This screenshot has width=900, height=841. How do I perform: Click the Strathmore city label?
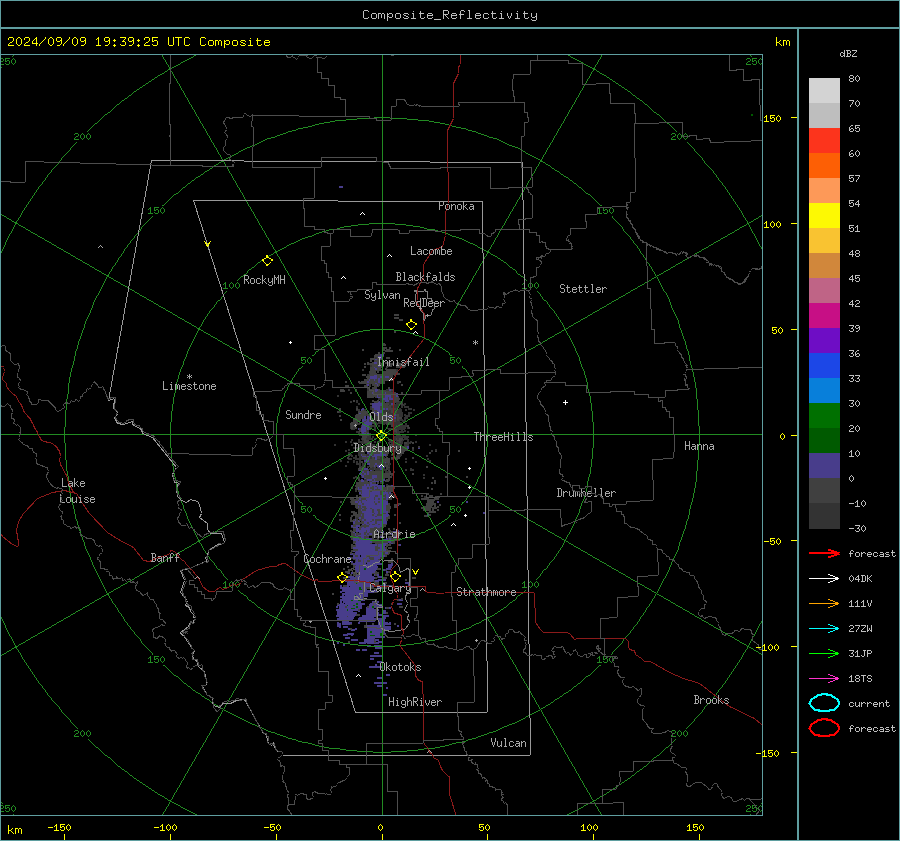[x=486, y=592]
